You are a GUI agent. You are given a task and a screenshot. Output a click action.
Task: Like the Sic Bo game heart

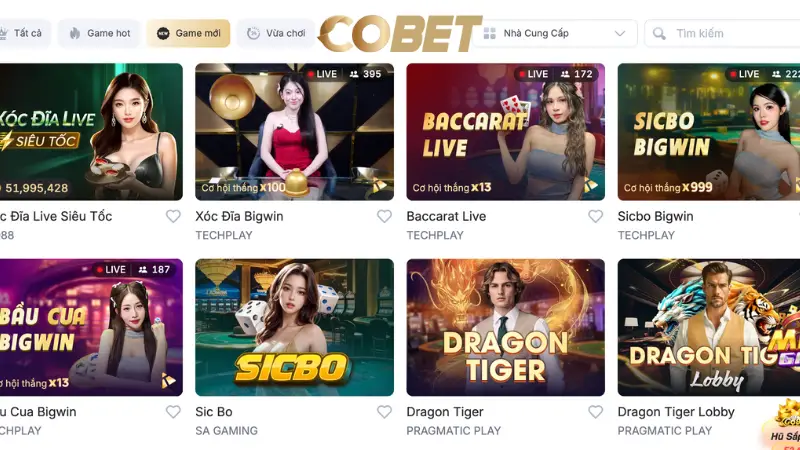[384, 412]
